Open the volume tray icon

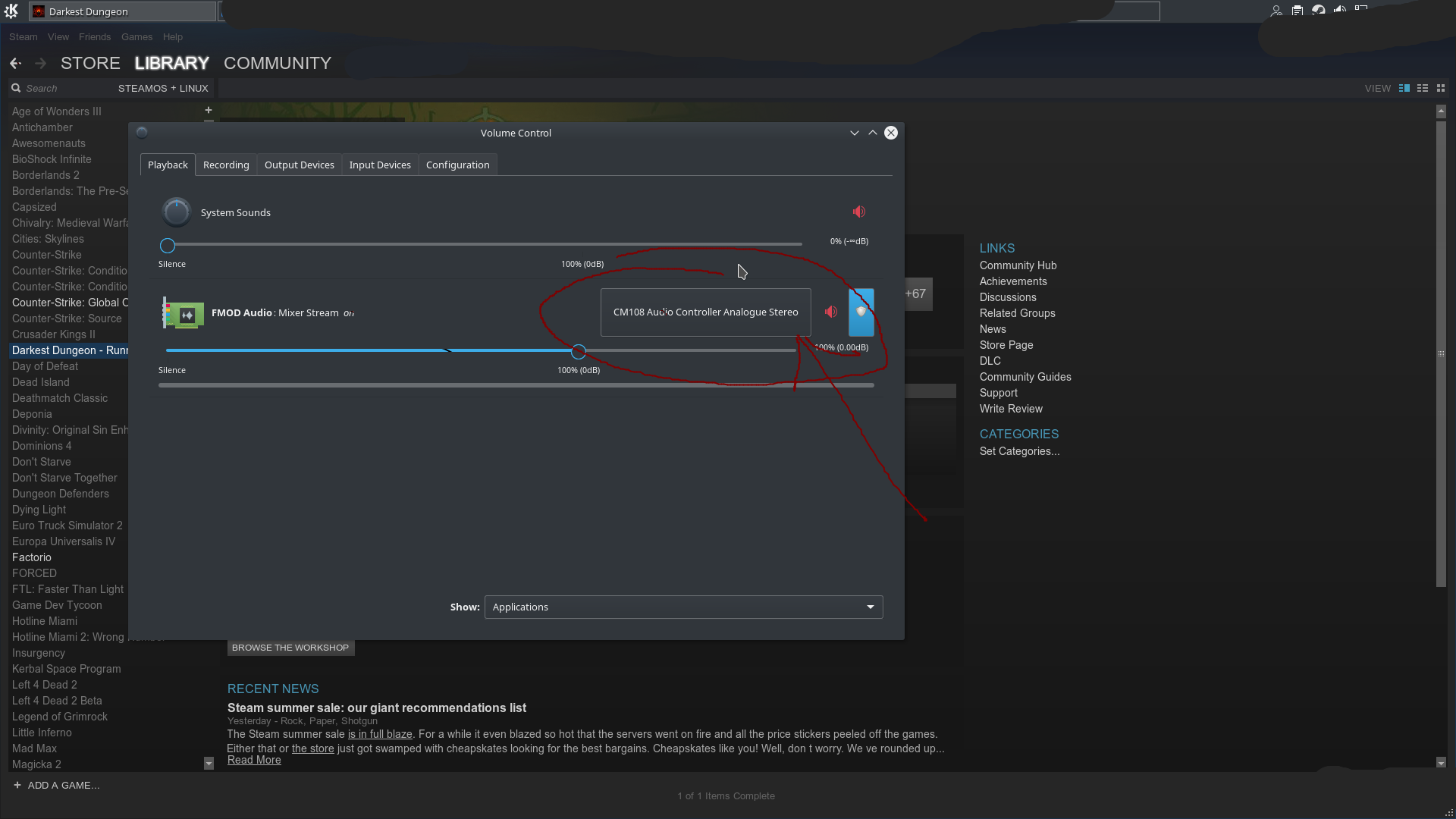tap(1340, 9)
